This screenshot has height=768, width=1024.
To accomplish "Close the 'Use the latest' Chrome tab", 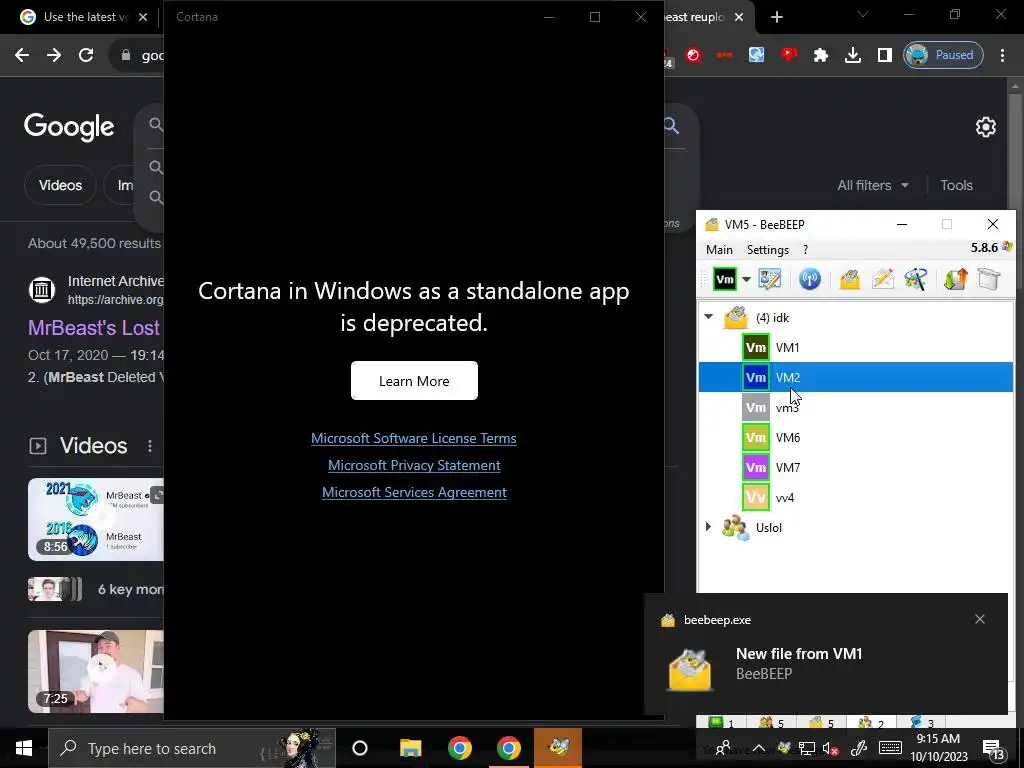I will pyautogui.click(x=143, y=17).
